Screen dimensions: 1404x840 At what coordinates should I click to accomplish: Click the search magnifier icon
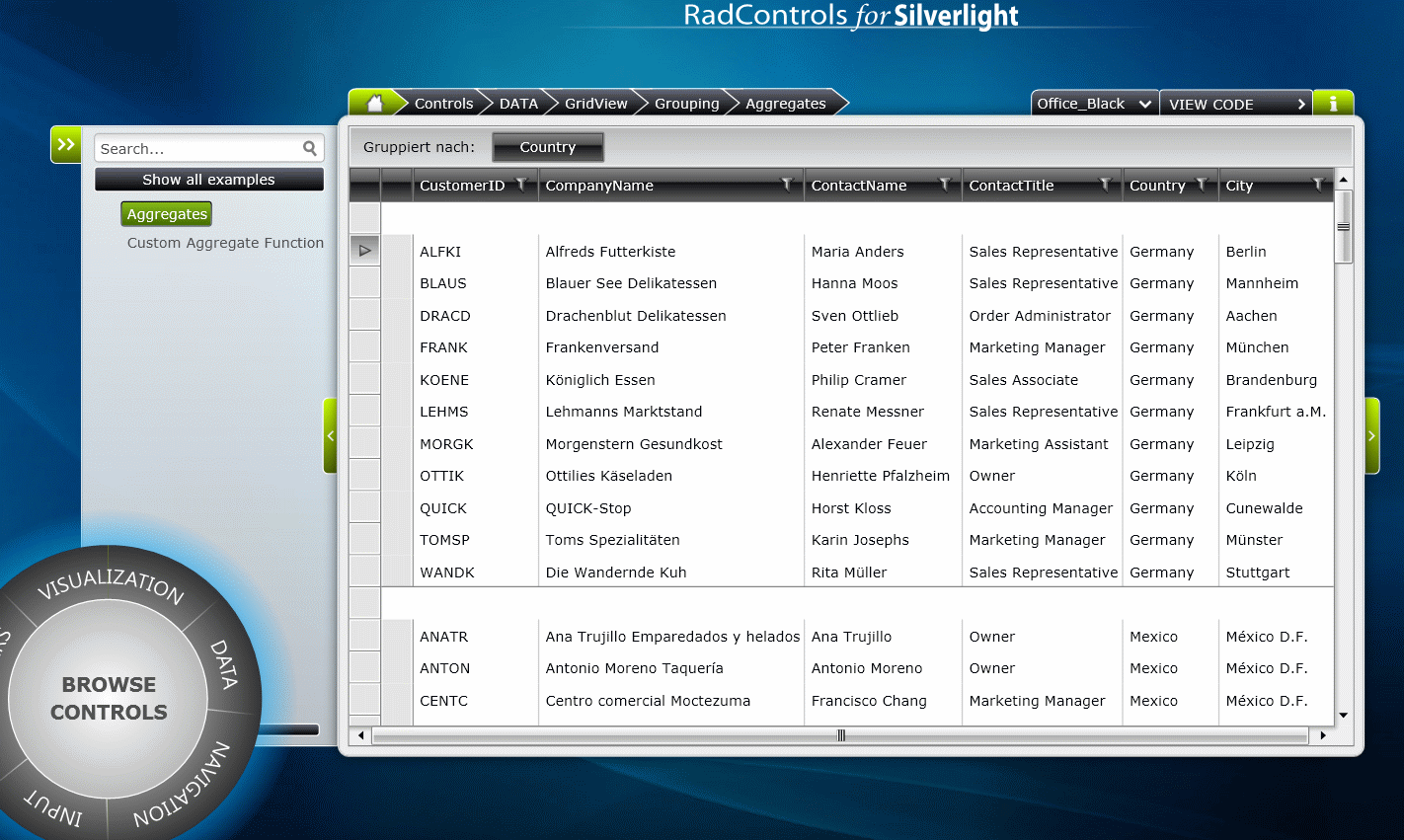pos(310,148)
